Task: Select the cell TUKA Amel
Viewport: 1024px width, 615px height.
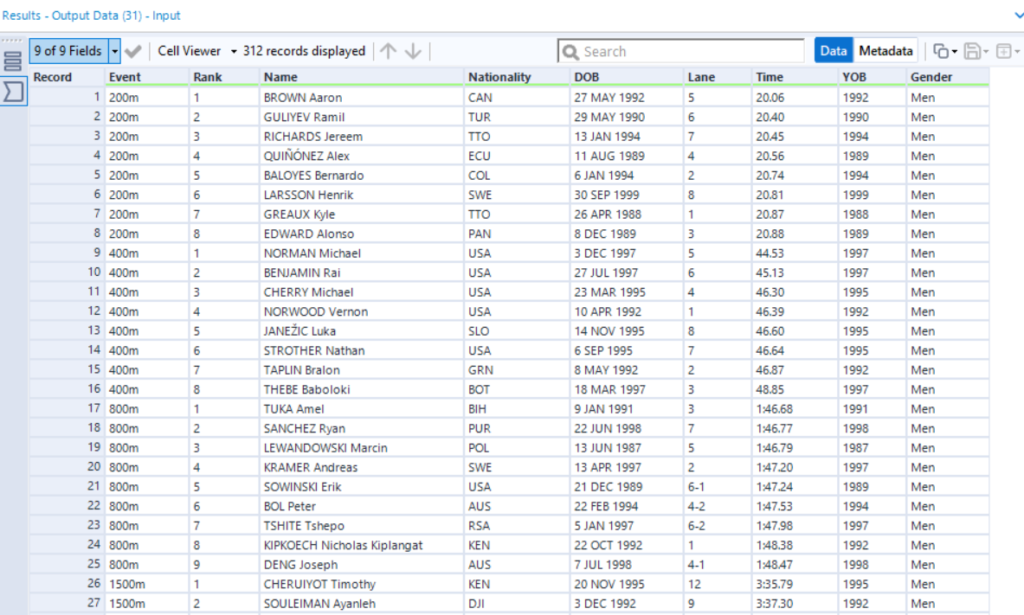Action: [362, 409]
